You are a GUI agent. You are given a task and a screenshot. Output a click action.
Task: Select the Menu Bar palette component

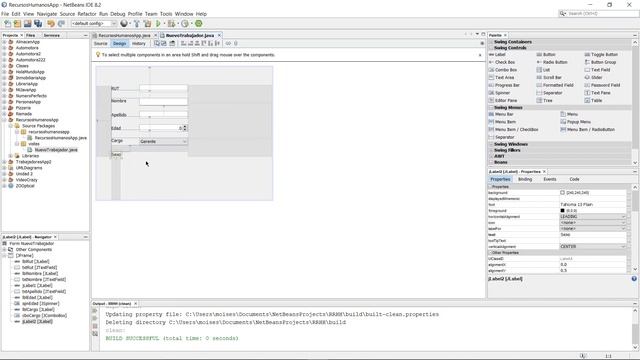pos(501,114)
